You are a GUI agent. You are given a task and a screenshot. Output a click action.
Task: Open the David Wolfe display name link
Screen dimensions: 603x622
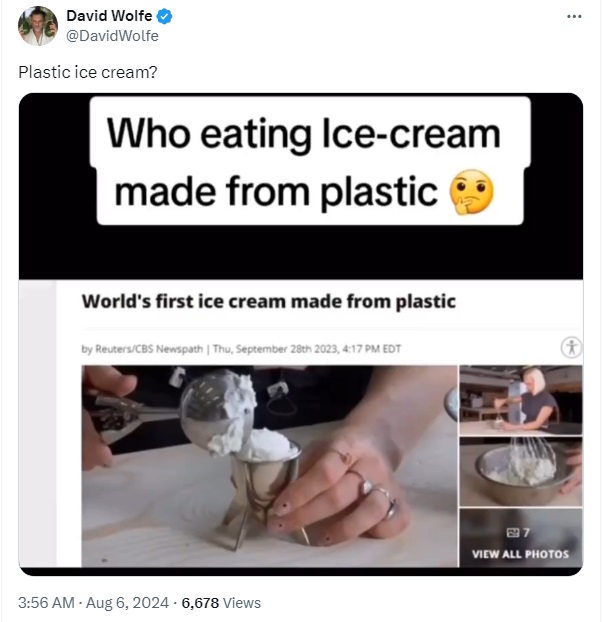coord(109,17)
